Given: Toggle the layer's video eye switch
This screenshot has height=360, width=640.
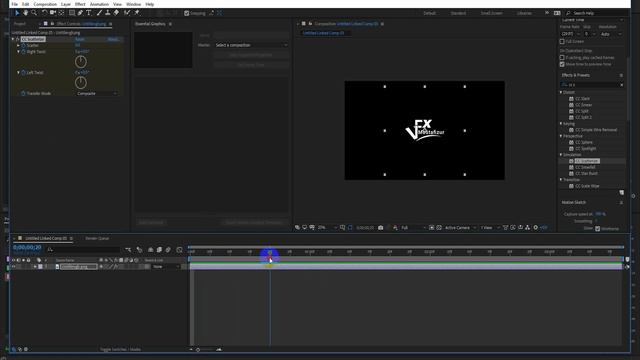Looking at the screenshot, I should [13, 267].
